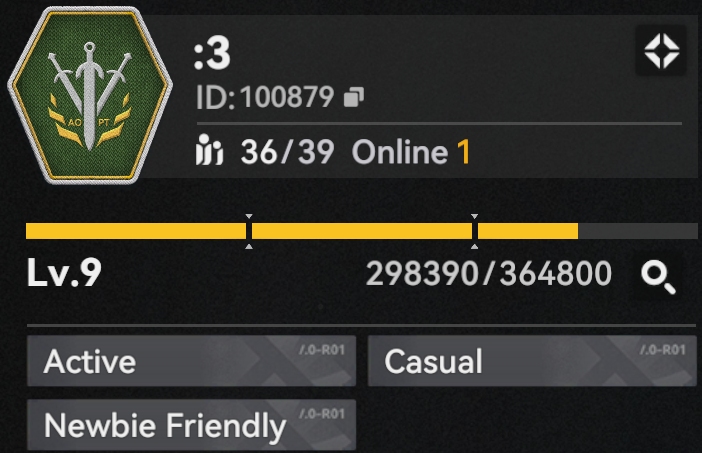The image size is (702, 453).
Task: Click the green hexagonal guild emblem
Action: click(90, 95)
